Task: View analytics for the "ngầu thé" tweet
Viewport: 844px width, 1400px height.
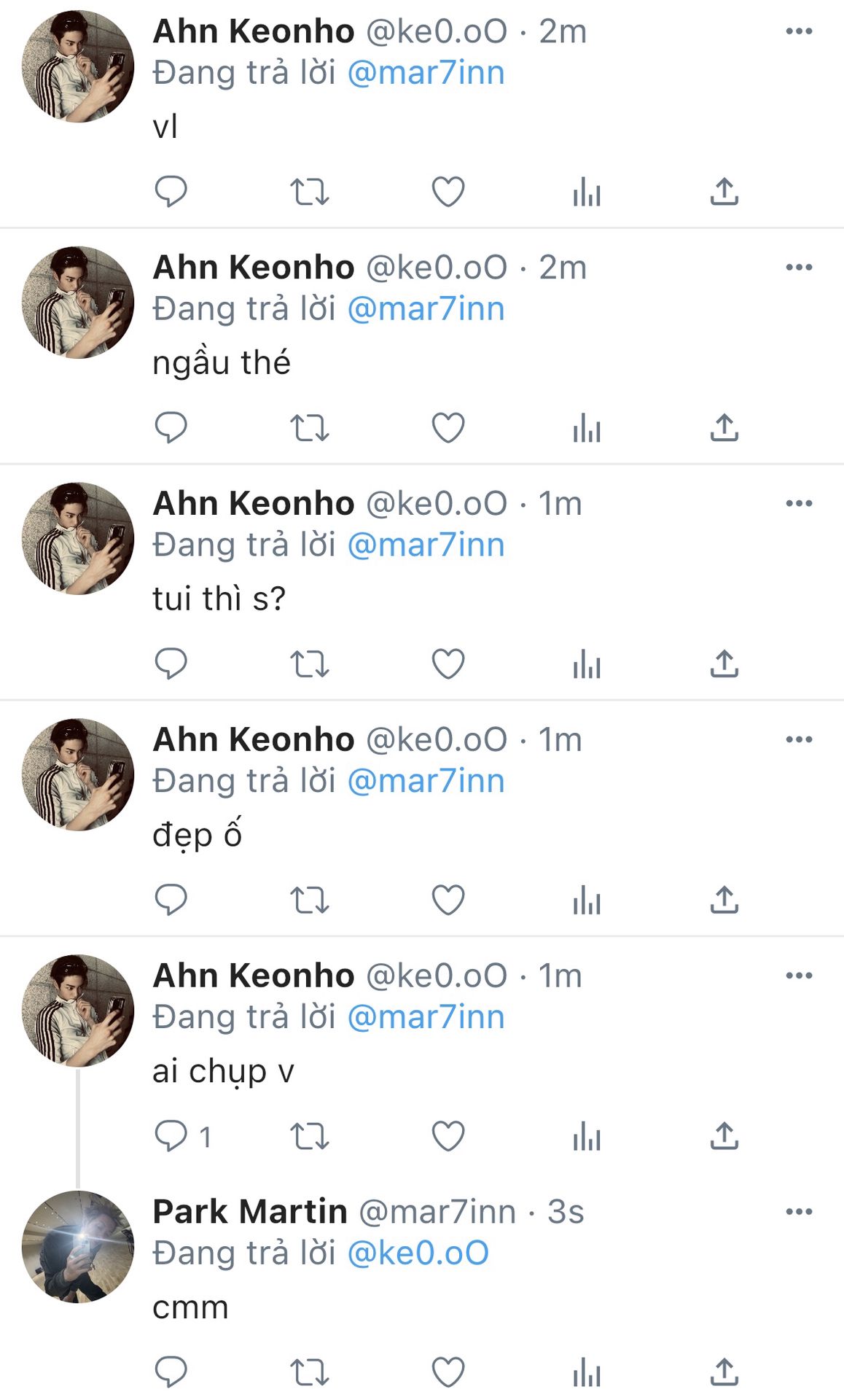Action: pos(587,428)
